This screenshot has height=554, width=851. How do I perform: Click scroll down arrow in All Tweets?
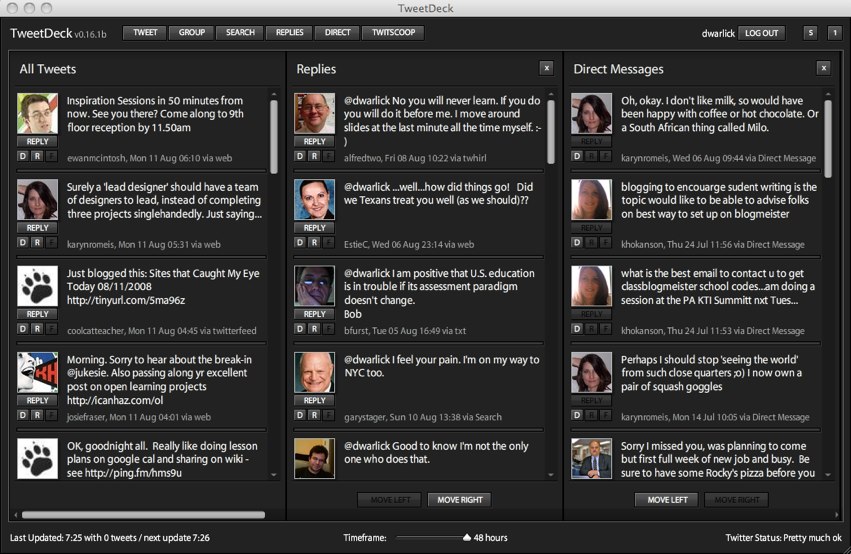(274, 475)
